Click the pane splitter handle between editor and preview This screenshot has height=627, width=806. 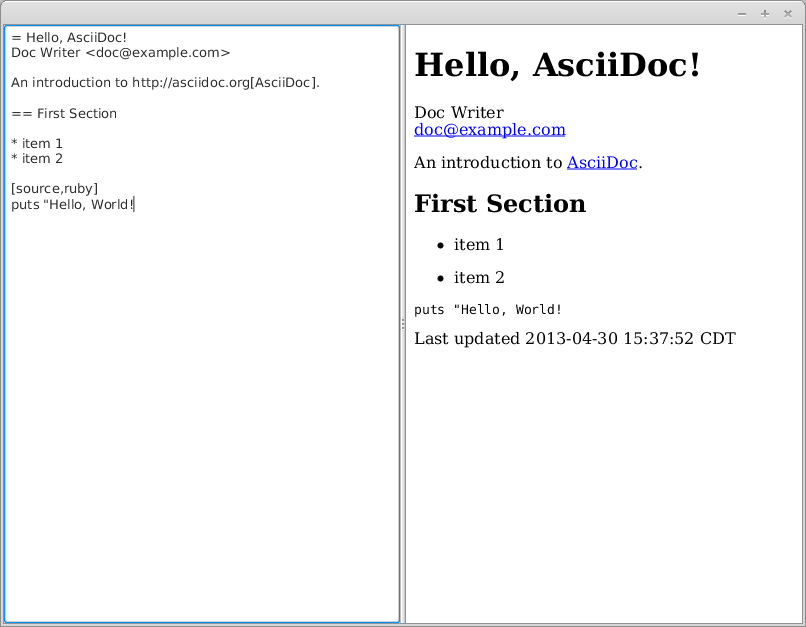click(x=402, y=324)
